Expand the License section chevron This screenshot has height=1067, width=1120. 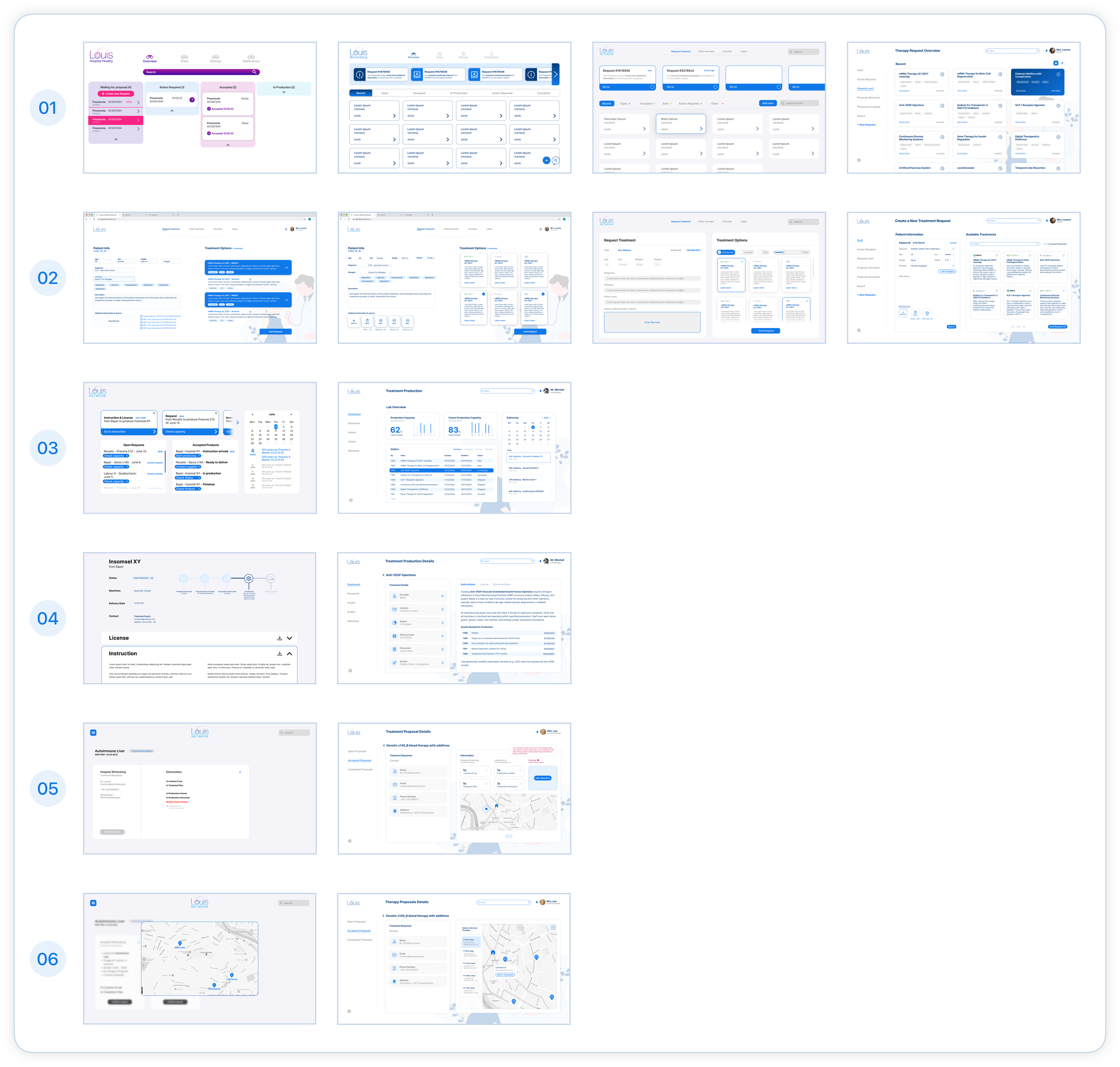(x=289, y=638)
